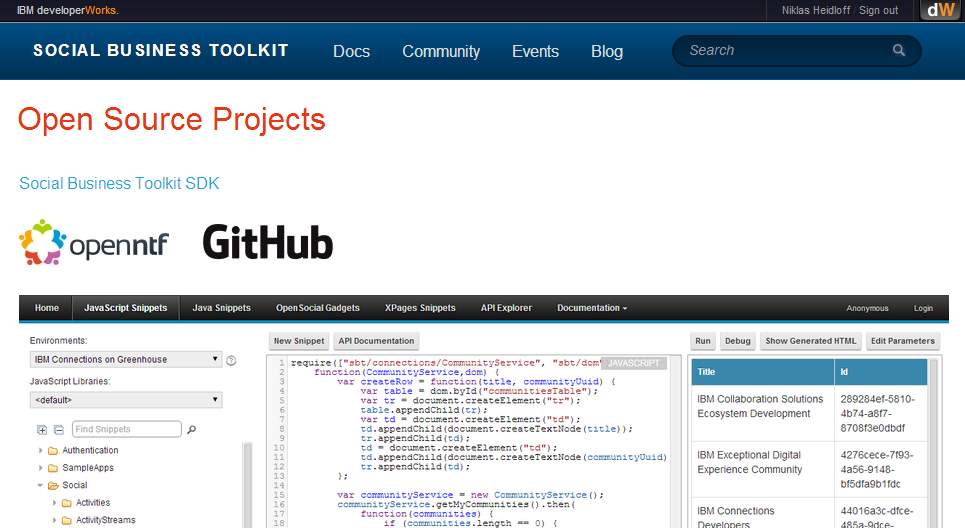Expand the ActivityStreams tree node
Image resolution: width=965 pixels, height=528 pixels.
[54, 520]
